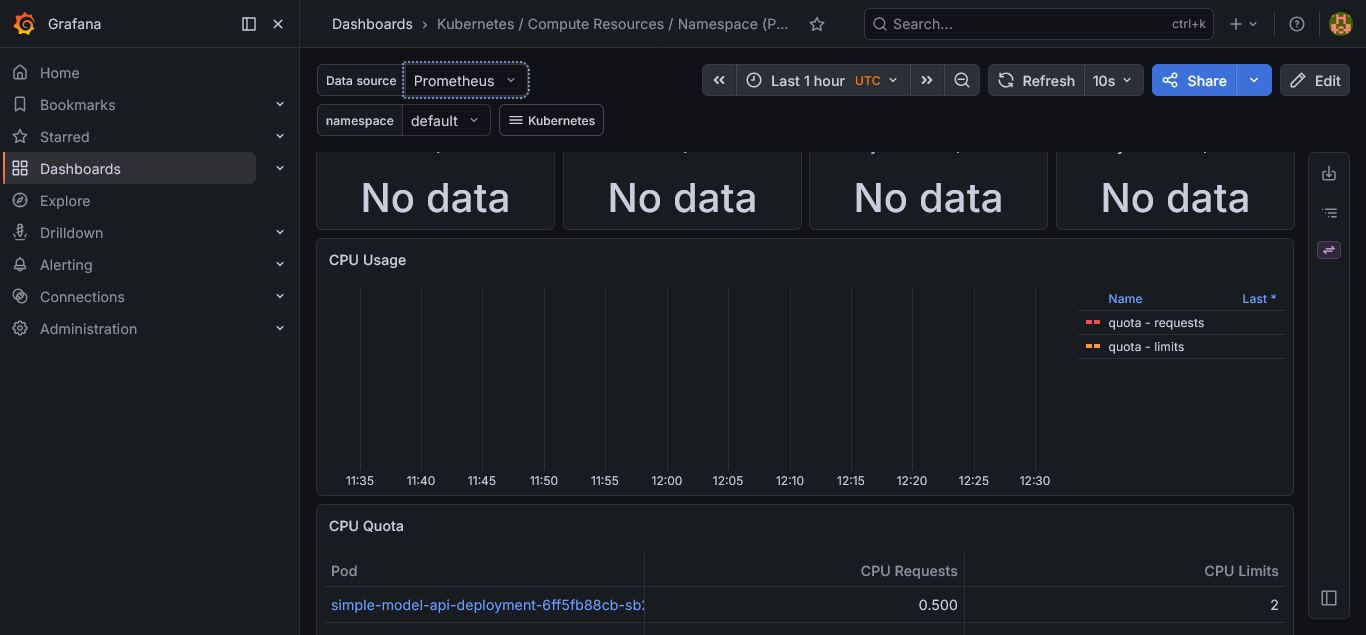Open the Prometheus data source dropdown
The image size is (1366, 635).
[465, 81]
